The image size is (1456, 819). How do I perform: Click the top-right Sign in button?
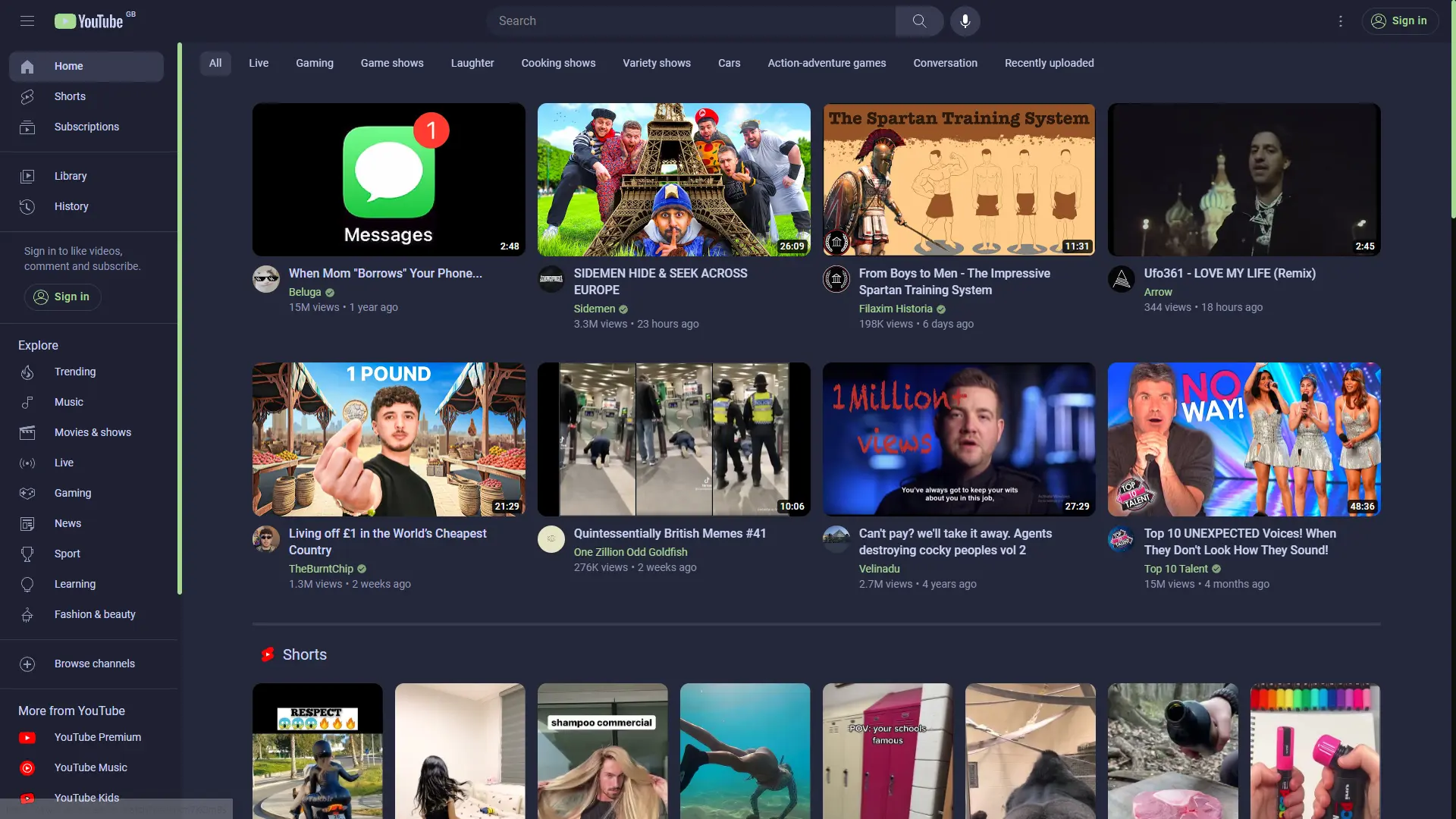pyautogui.click(x=1400, y=21)
